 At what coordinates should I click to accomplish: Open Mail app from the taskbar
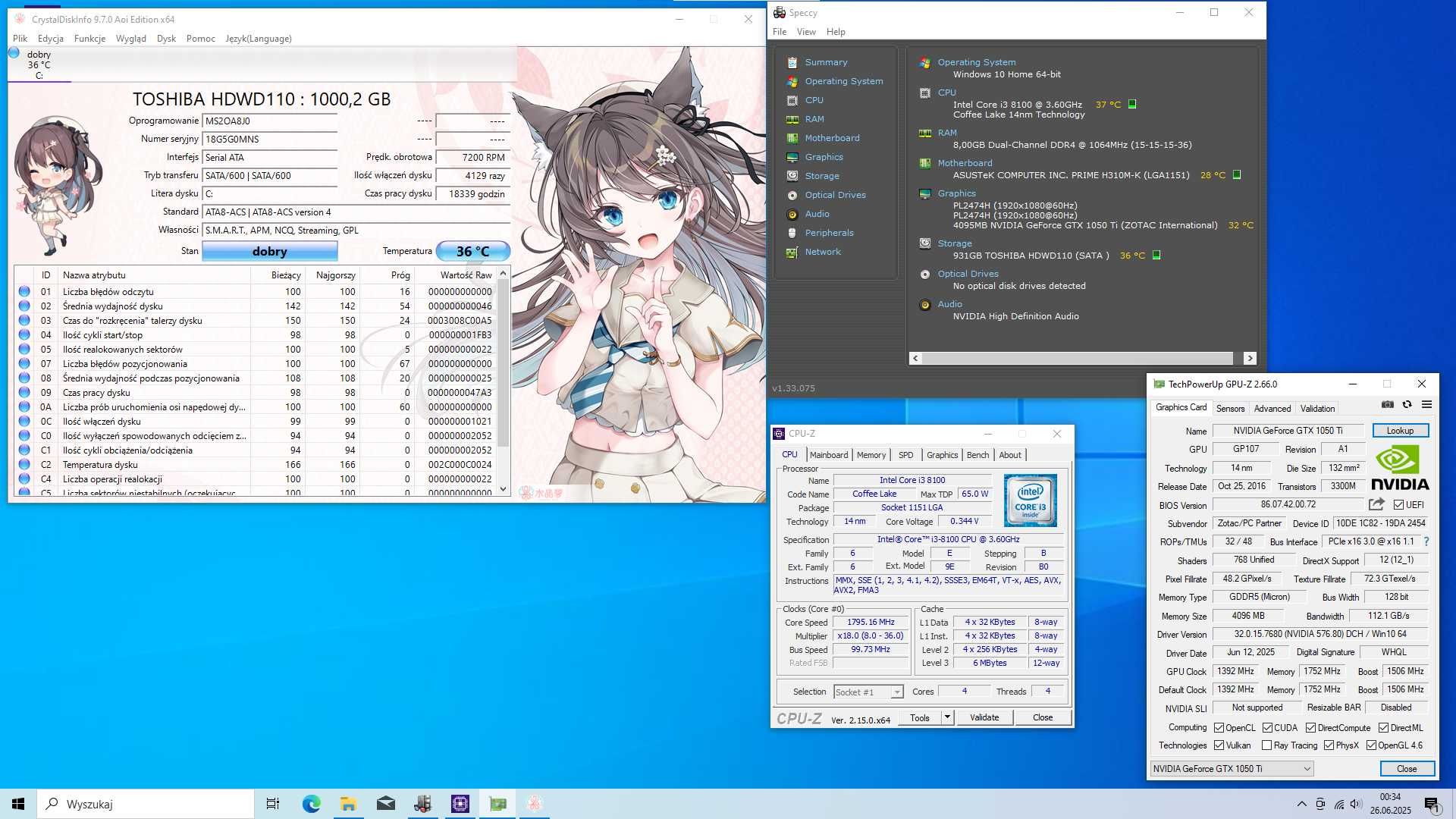385,804
